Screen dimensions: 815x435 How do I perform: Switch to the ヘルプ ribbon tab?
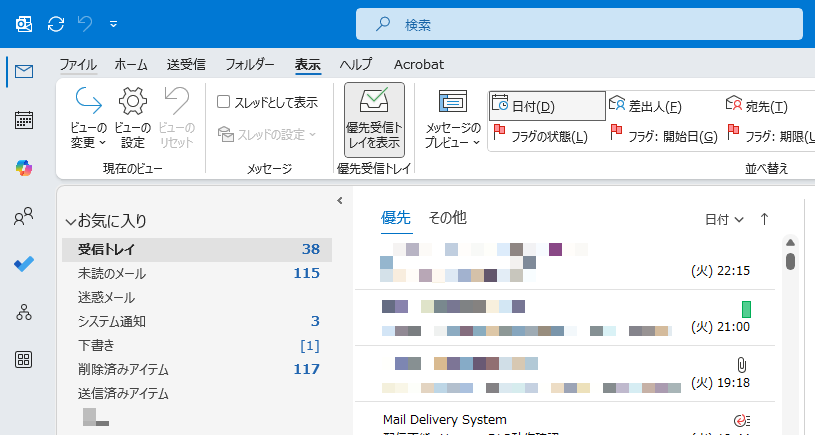coord(356,64)
